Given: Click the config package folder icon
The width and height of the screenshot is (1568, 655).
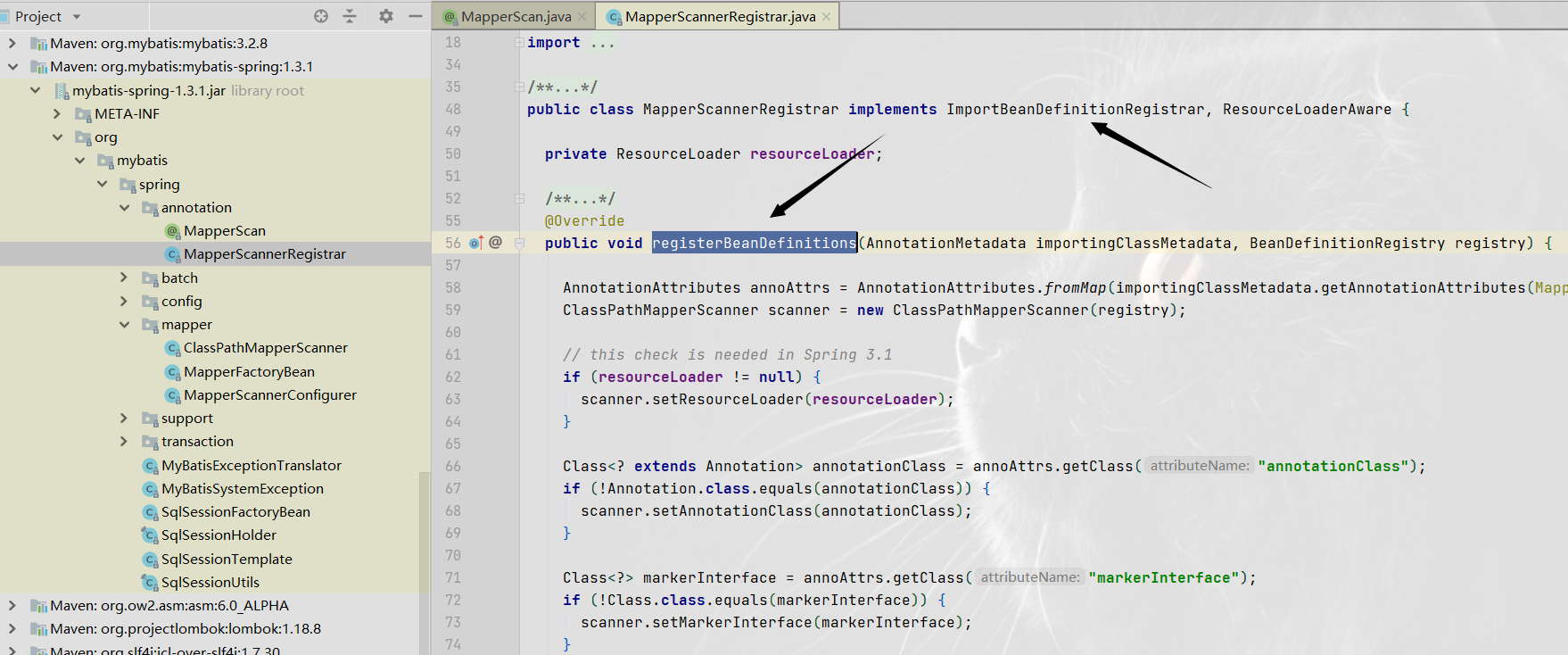Looking at the screenshot, I should coord(150,302).
